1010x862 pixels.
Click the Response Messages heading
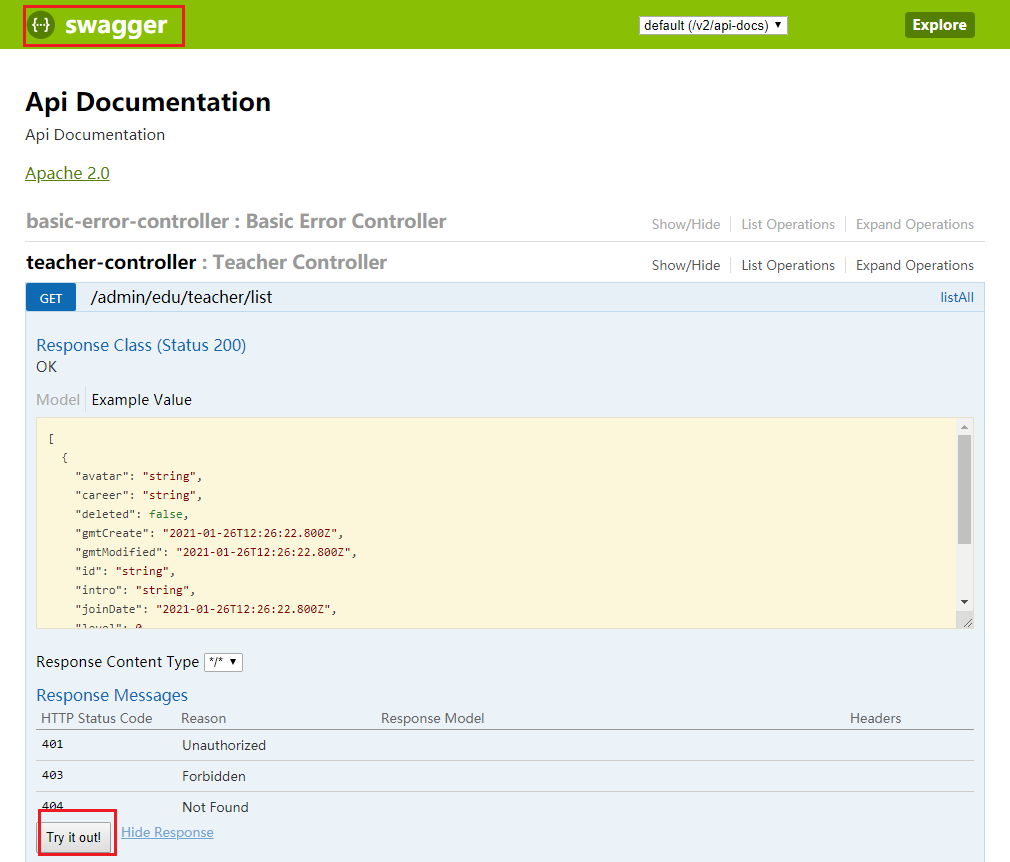(x=111, y=695)
